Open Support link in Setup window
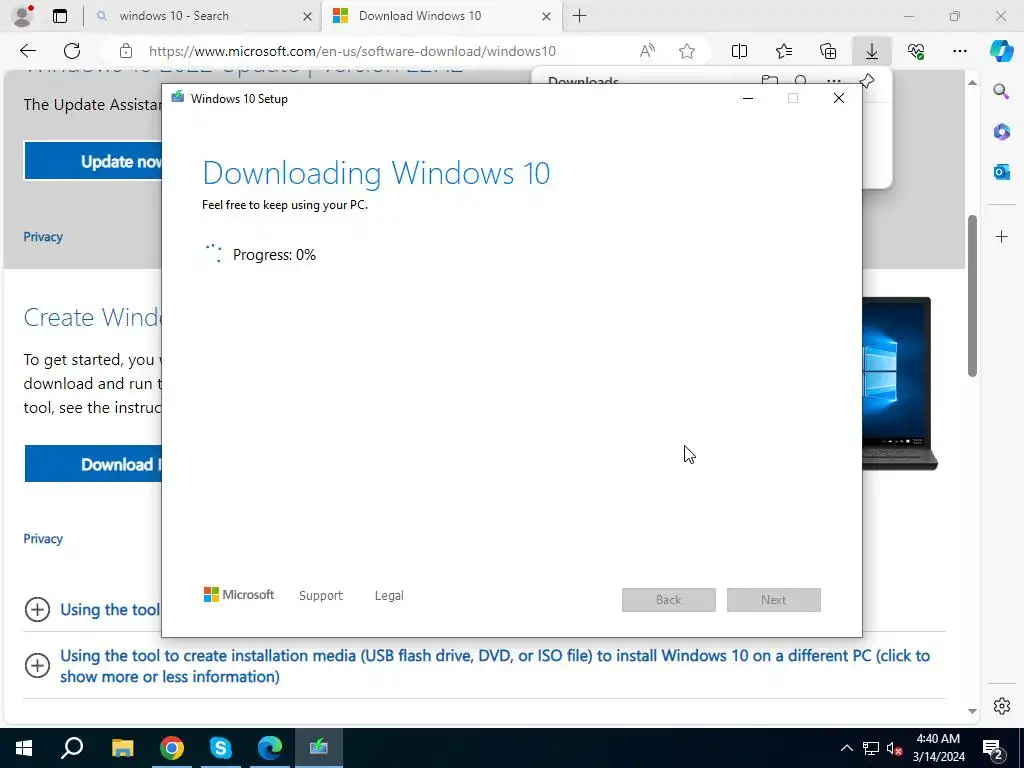This screenshot has width=1024, height=768. point(321,596)
